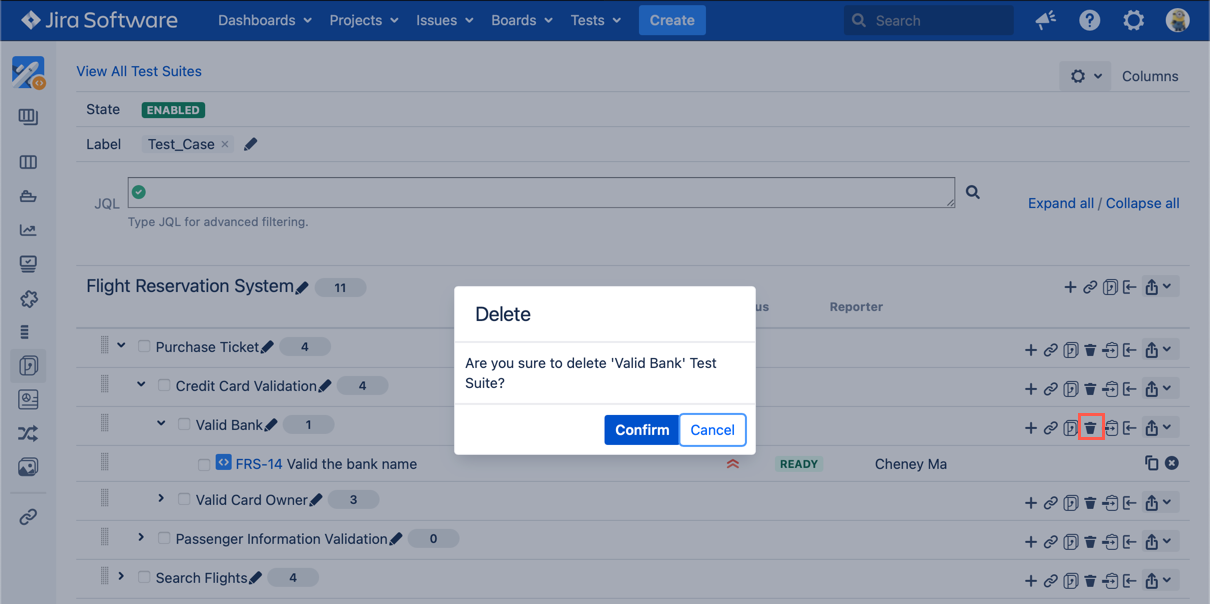Screen dimensions: 1210x604
Task: Open the Projects menu
Action: [364, 20]
